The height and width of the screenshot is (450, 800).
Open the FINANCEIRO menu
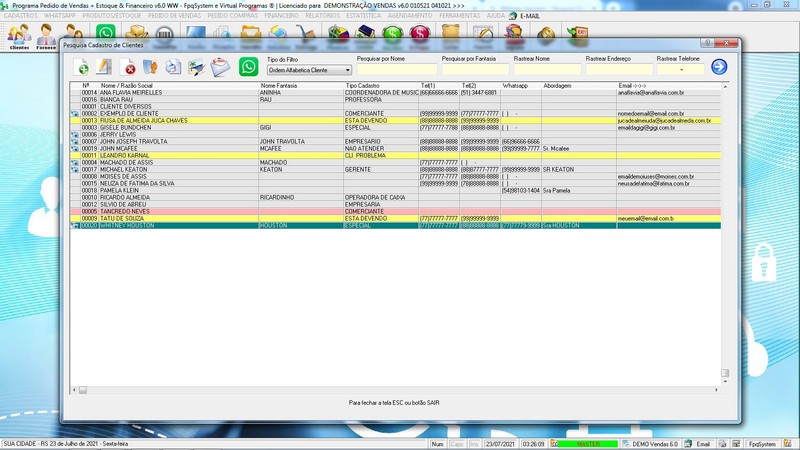point(281,16)
